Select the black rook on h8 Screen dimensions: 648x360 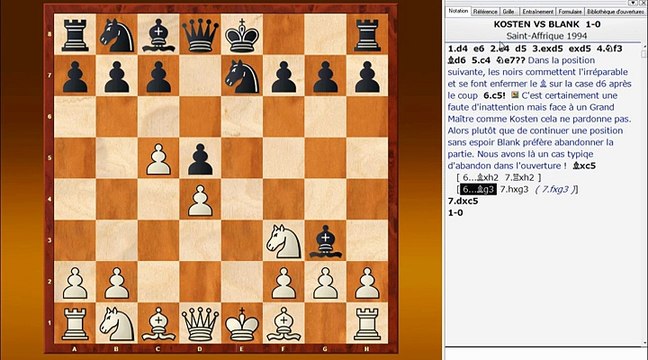point(367,34)
